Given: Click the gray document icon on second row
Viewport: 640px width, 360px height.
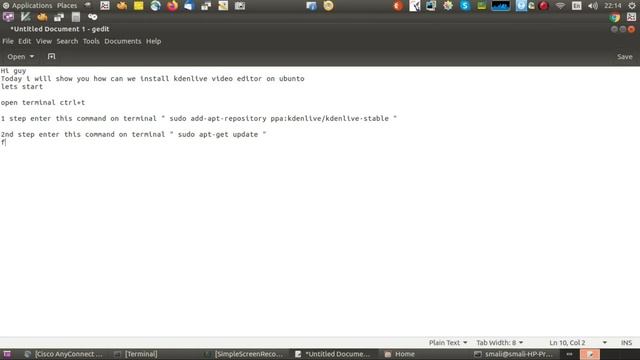Looking at the screenshot, I should coord(76,17).
